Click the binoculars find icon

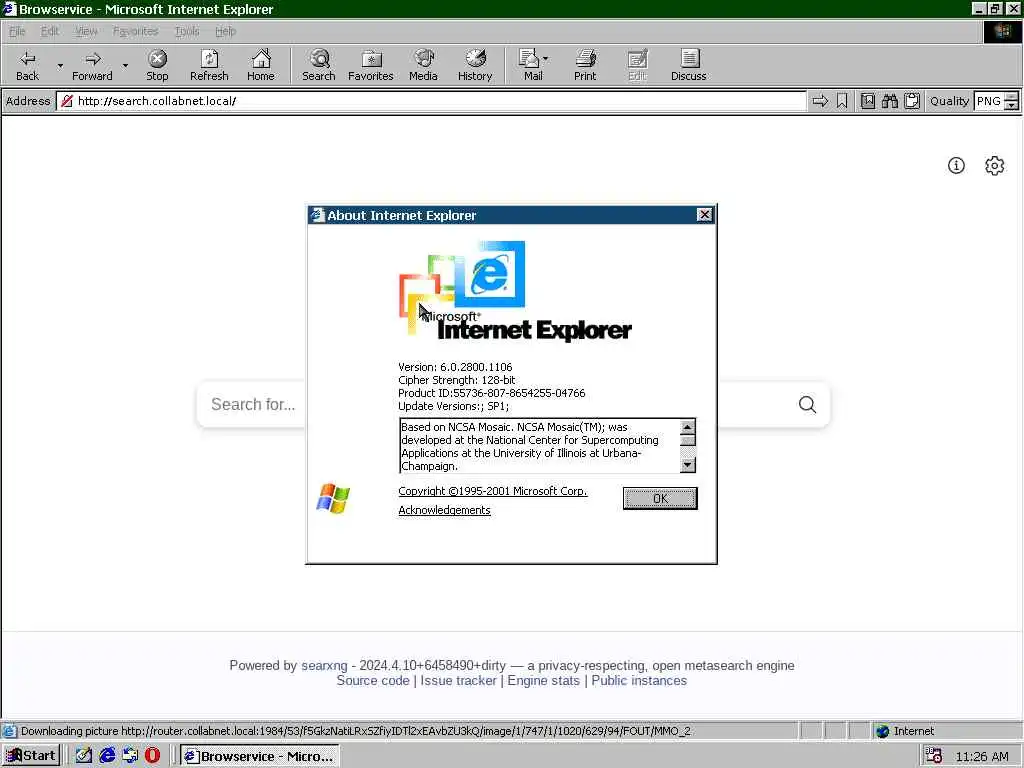890,101
